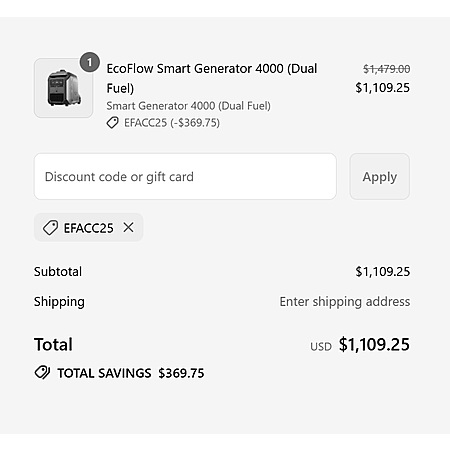This screenshot has height=450, width=450.
Task: Focus the Discount code or gift card field
Action: pyautogui.click(x=185, y=177)
